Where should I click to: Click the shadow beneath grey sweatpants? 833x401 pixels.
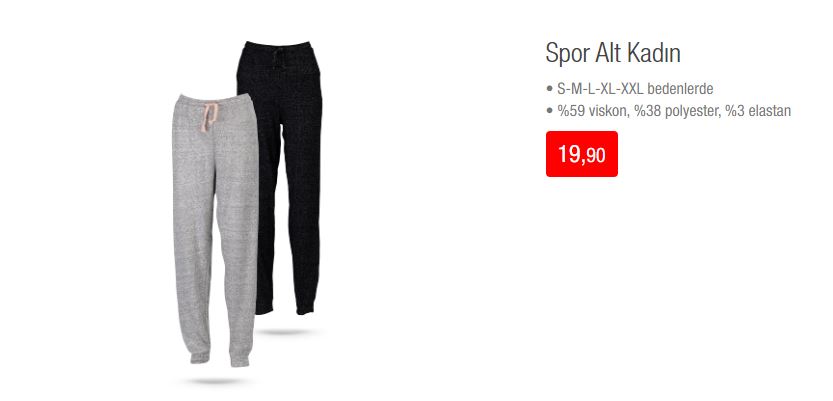click(214, 381)
